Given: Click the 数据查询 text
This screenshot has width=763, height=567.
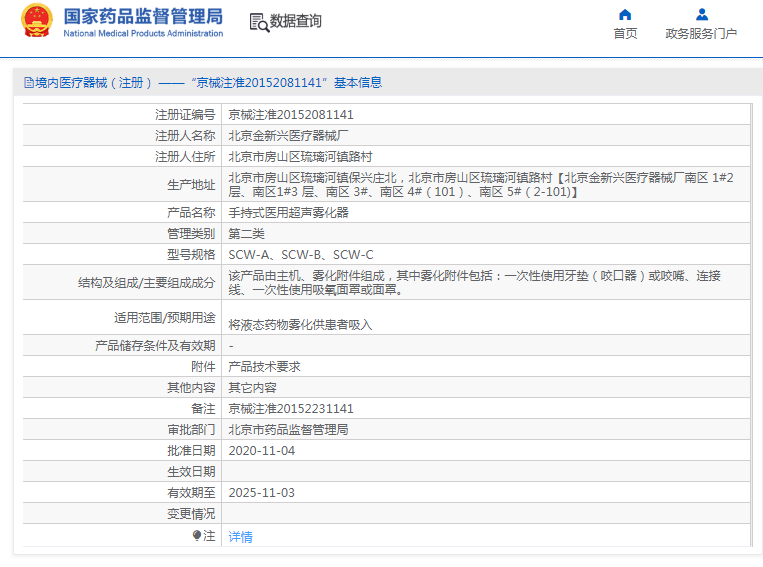Looking at the screenshot, I should click(296, 21).
